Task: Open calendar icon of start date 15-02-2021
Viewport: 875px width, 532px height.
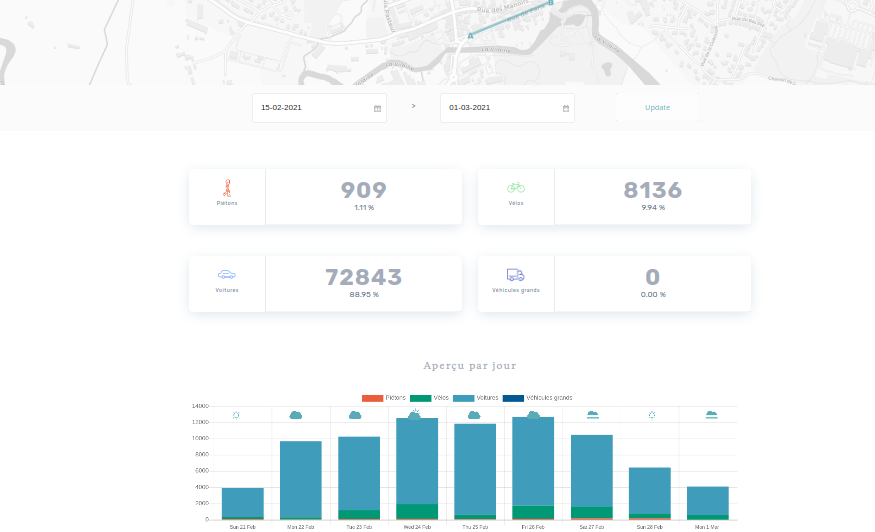Action: pos(377,108)
